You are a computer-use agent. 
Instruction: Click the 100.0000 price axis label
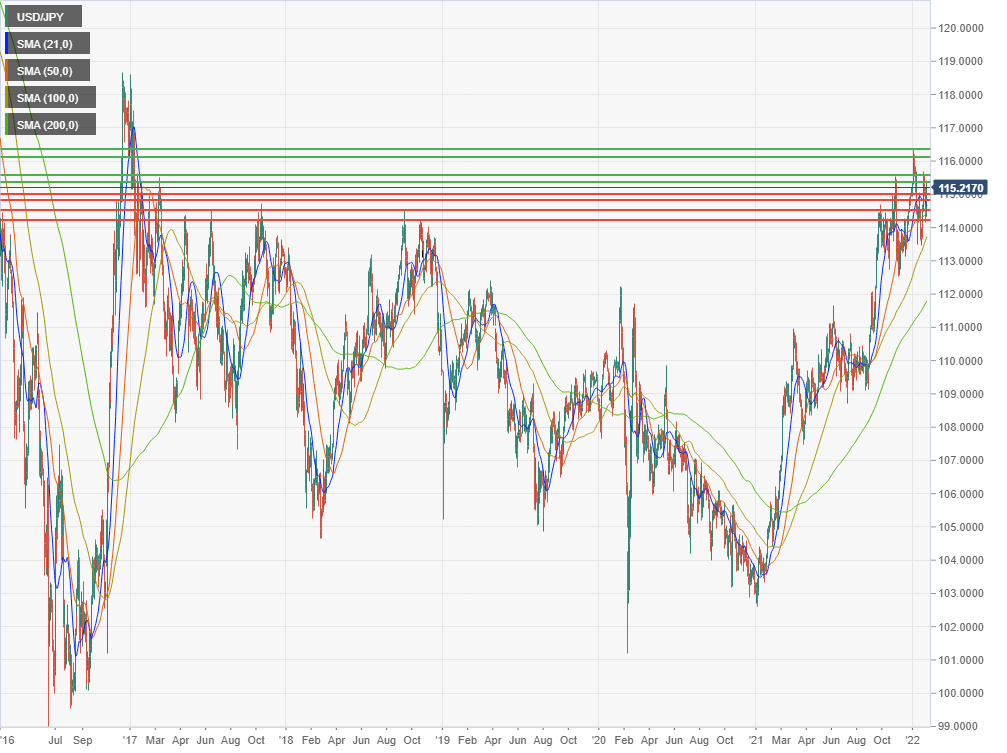(960, 693)
